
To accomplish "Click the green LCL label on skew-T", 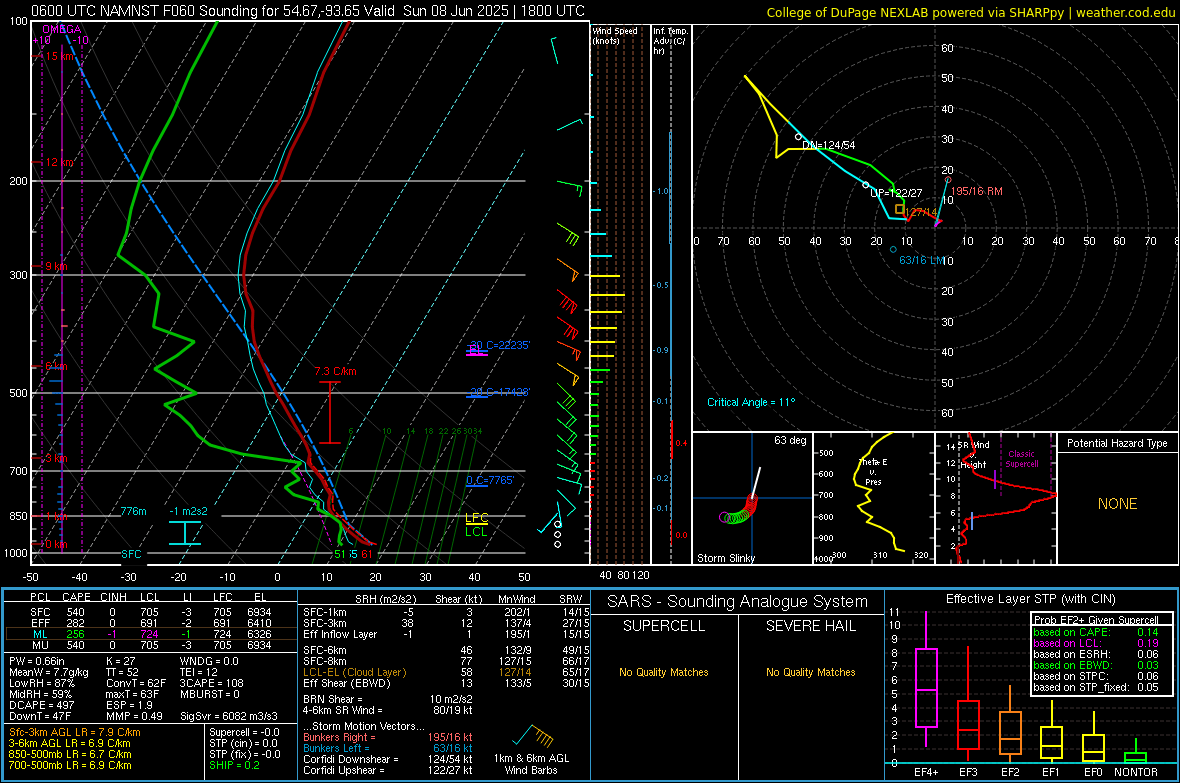I will click(476, 532).
